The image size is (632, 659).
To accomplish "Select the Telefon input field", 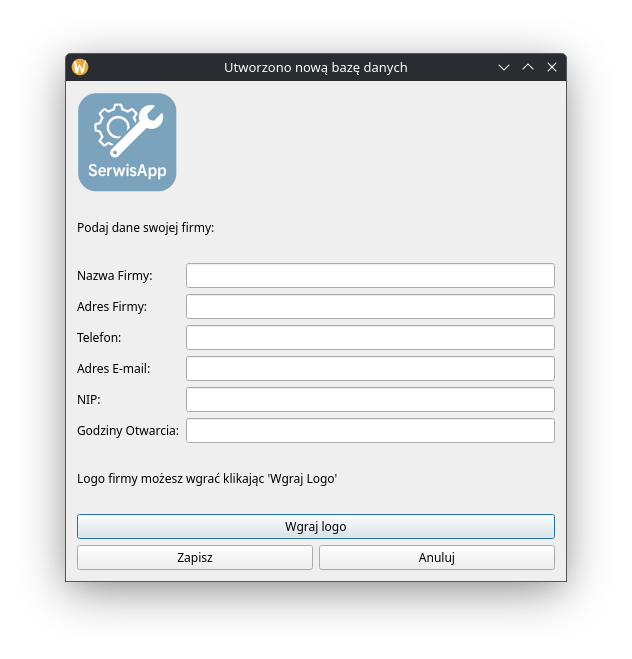I will (370, 338).
